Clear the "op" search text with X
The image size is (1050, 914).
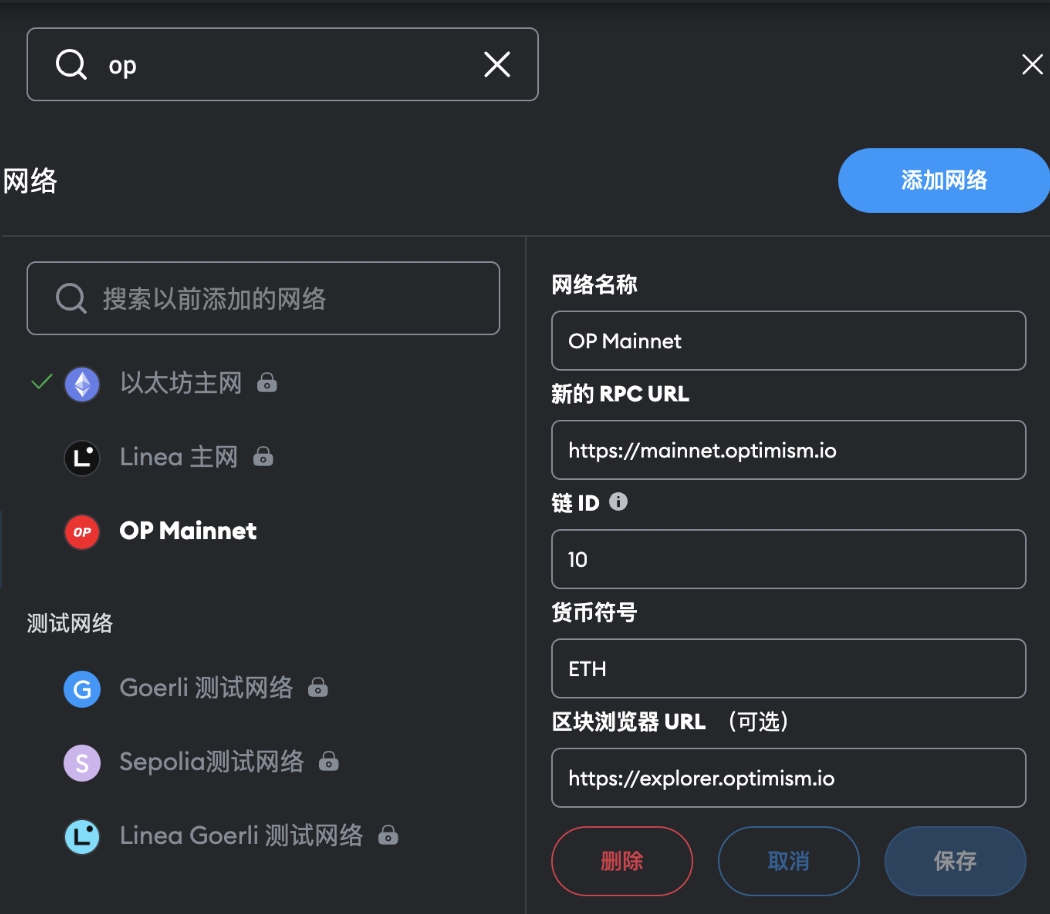[x=497, y=64]
